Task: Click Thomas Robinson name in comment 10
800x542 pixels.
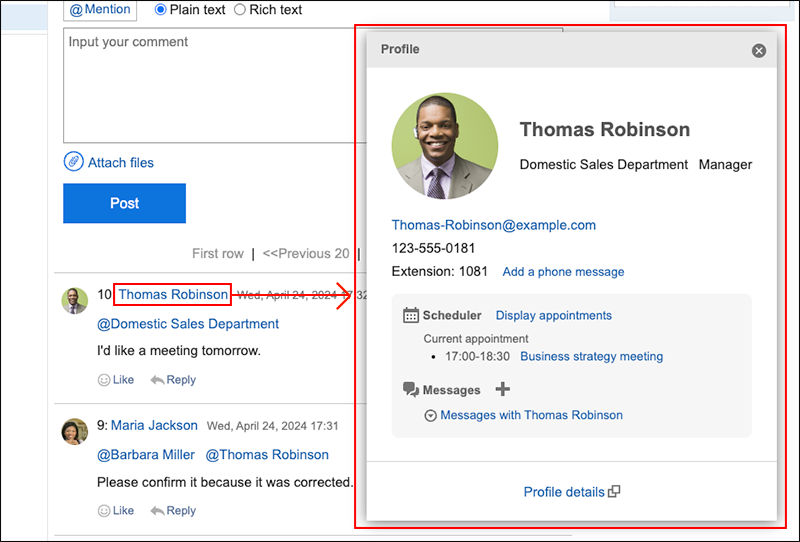Action: point(173,294)
